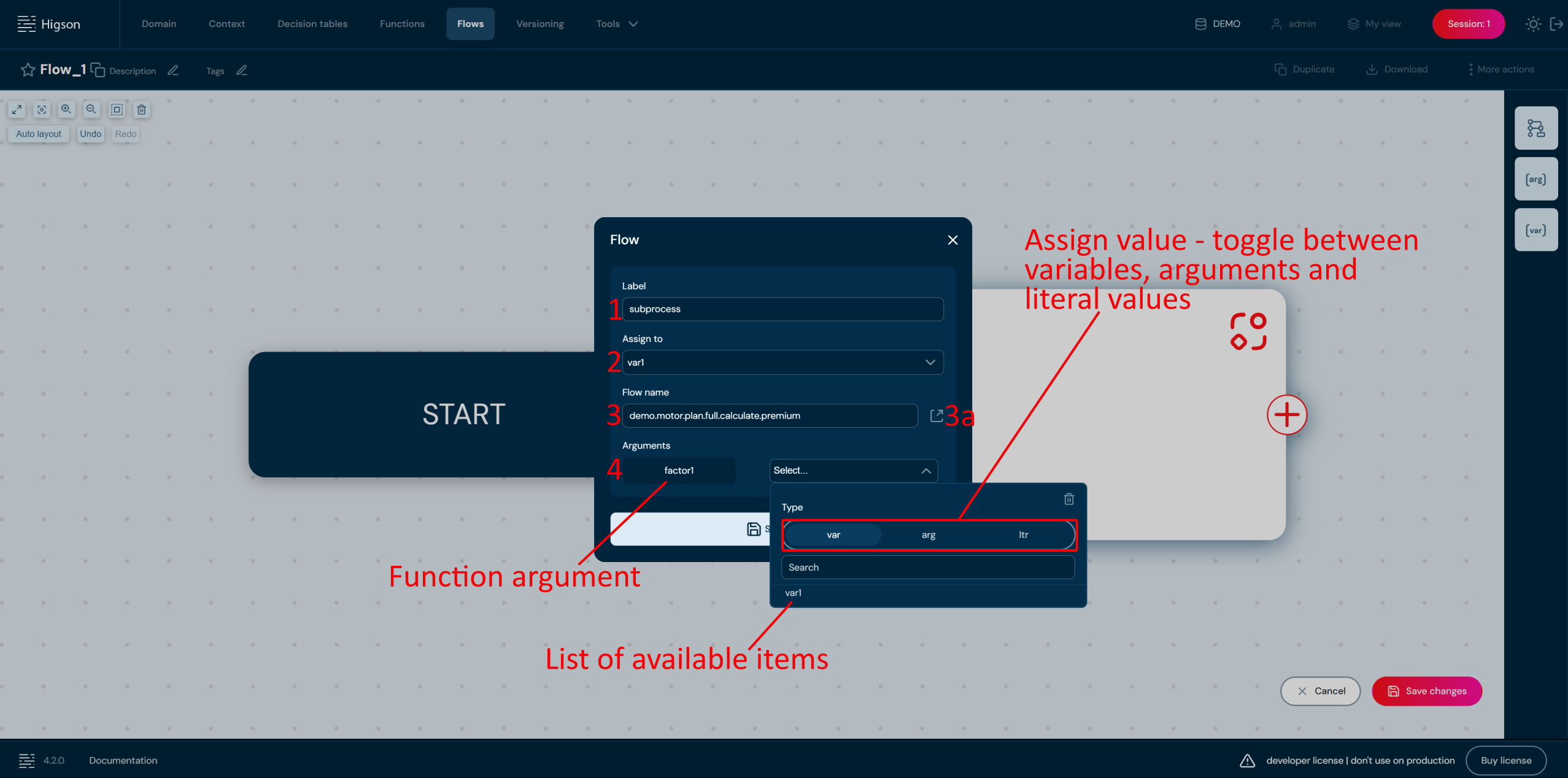This screenshot has width=1568, height=778.
Task: Open the Versioning tab
Action: (539, 24)
